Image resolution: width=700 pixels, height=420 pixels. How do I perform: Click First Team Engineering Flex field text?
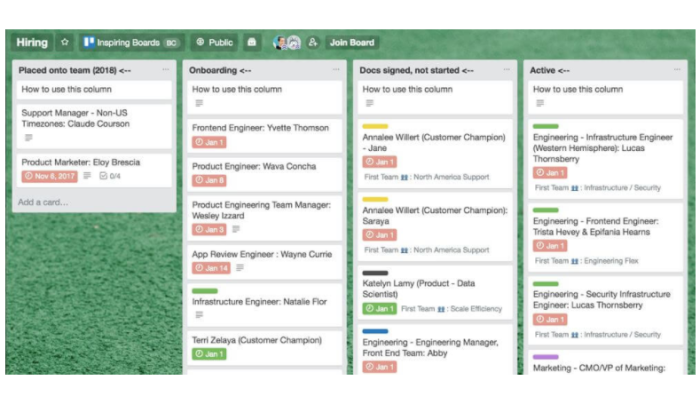tap(587, 261)
